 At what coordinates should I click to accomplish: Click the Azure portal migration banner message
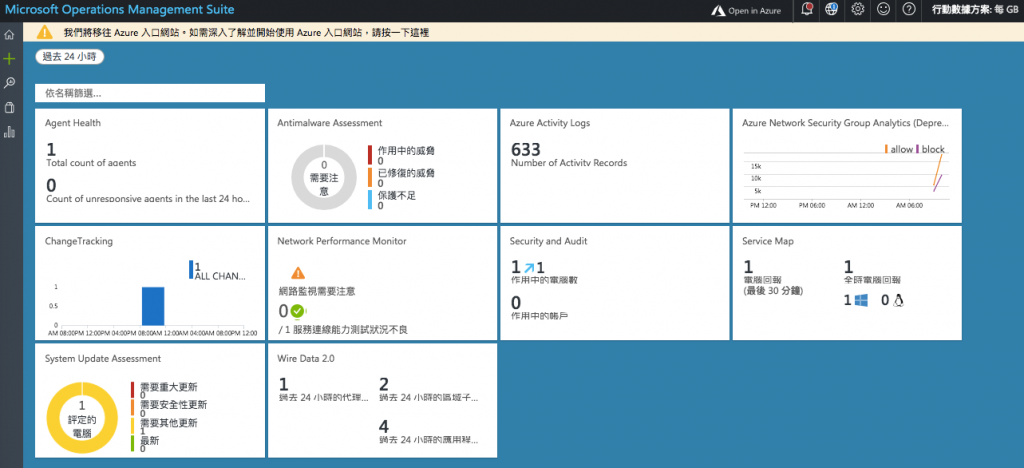point(246,32)
